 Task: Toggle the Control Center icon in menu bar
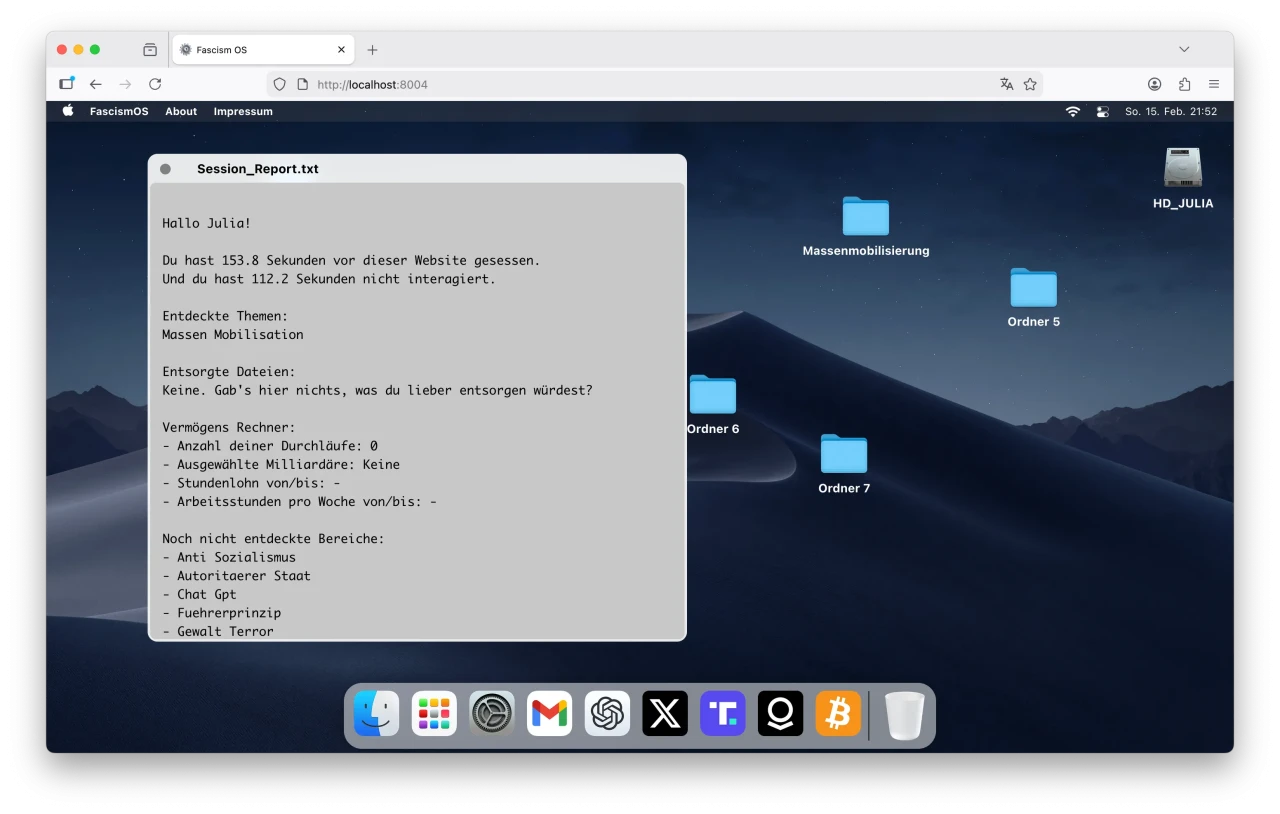tap(1103, 112)
